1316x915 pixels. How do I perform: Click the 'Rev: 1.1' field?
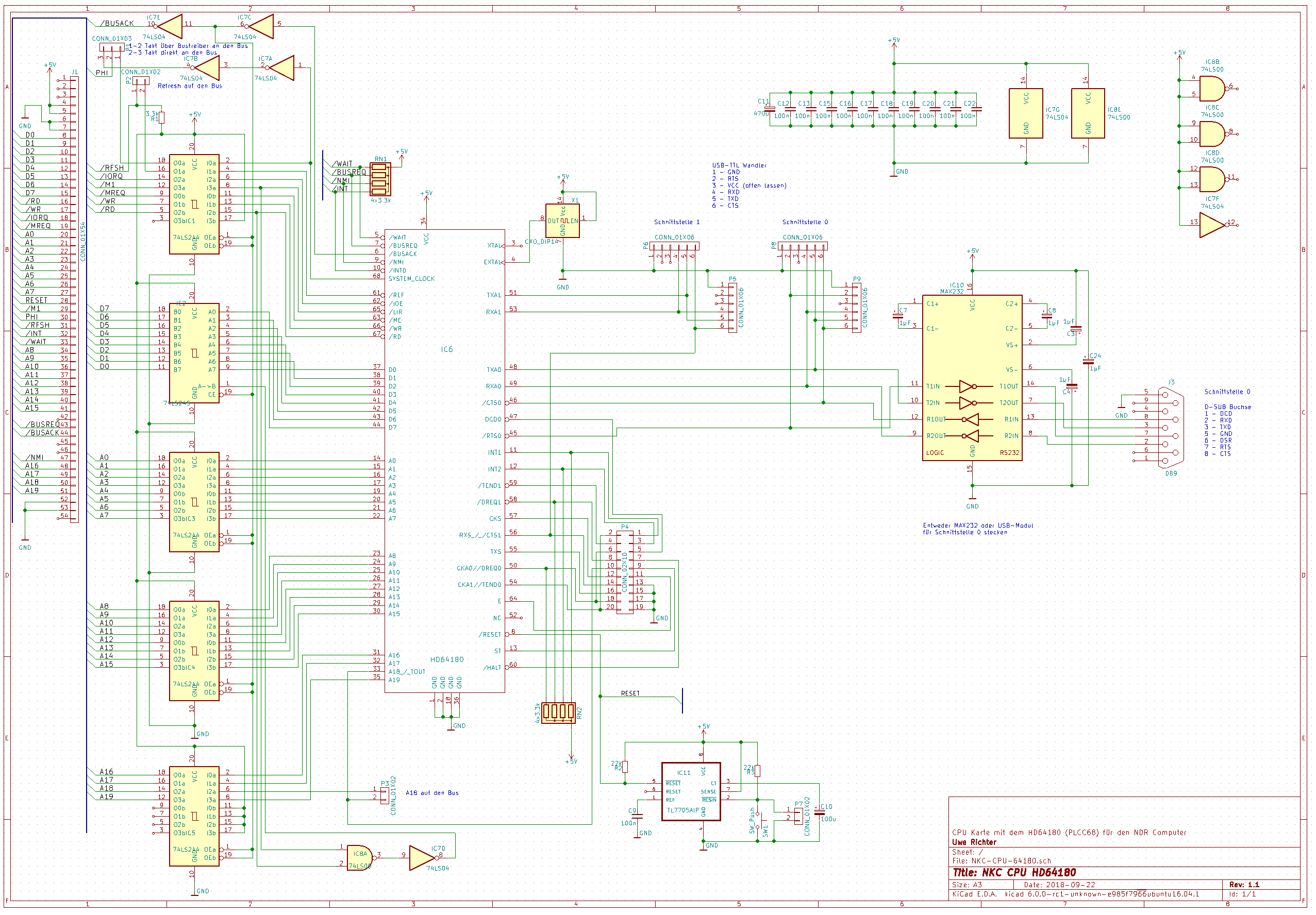1244,885
